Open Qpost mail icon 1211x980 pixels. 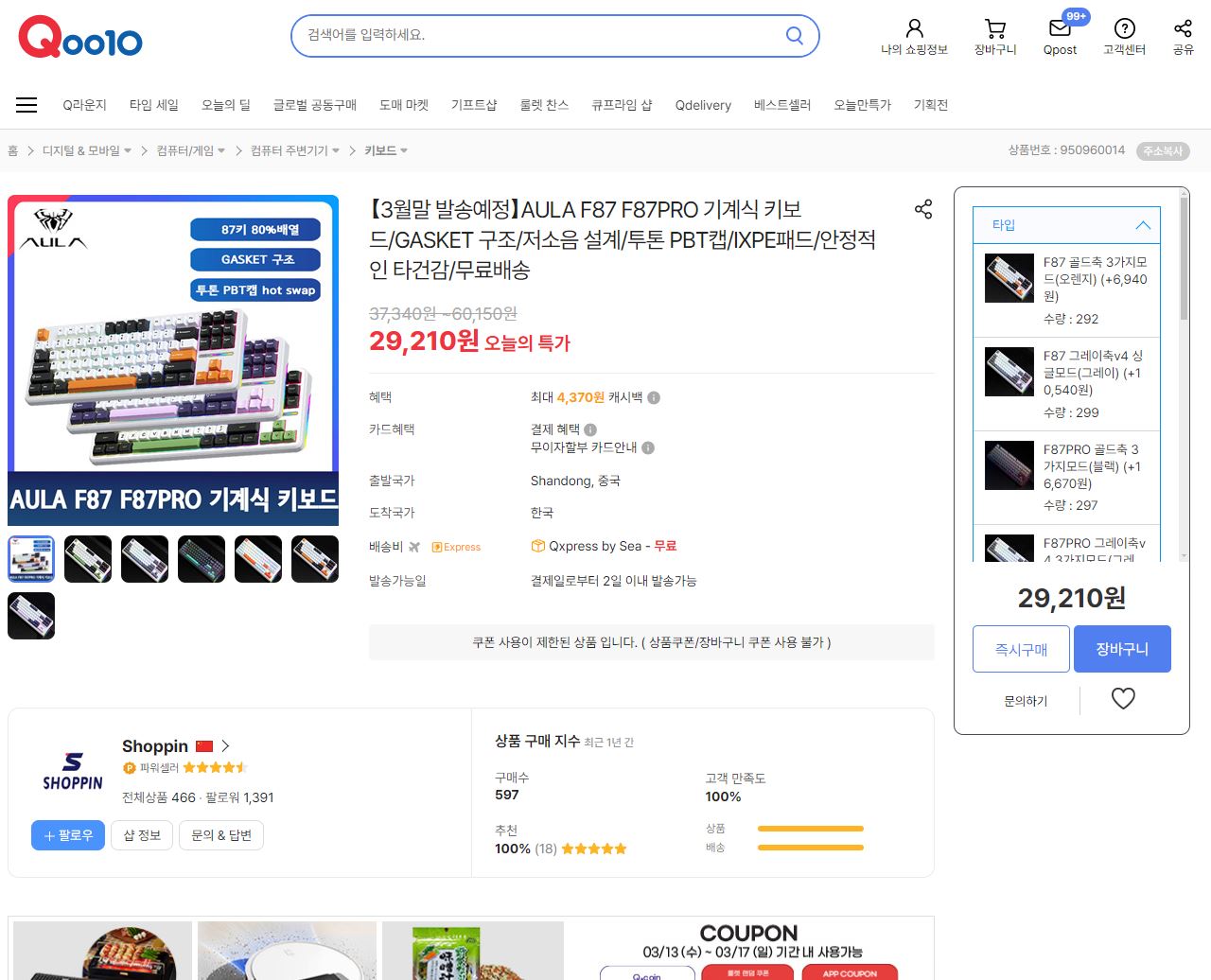click(1060, 28)
